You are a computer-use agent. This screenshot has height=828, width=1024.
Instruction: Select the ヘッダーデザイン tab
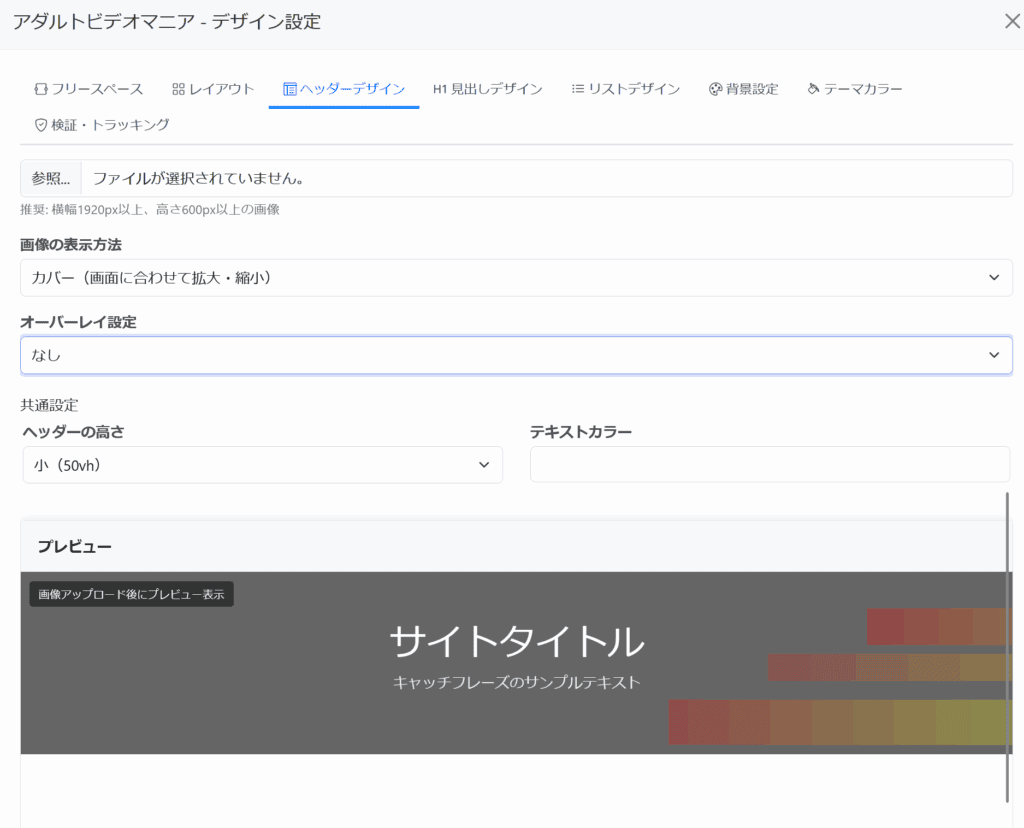[344, 89]
